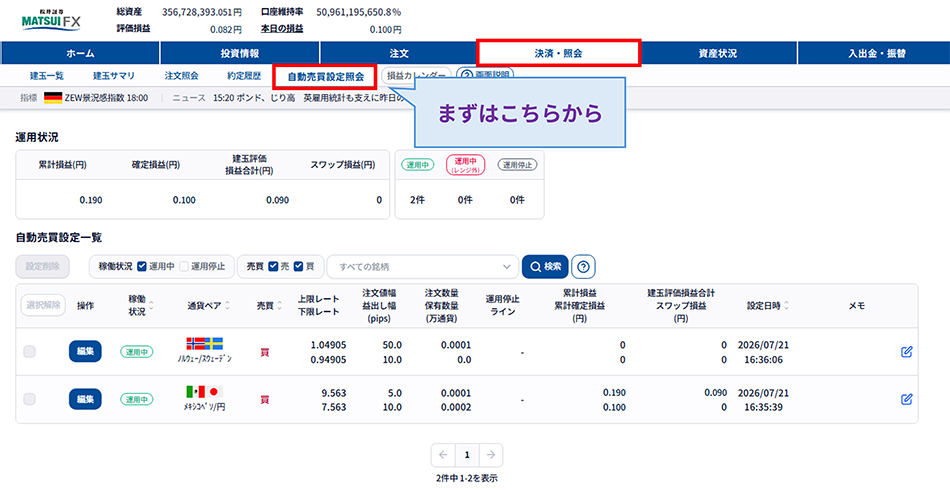Go to next page arrow
950x490 pixels.
click(x=491, y=455)
